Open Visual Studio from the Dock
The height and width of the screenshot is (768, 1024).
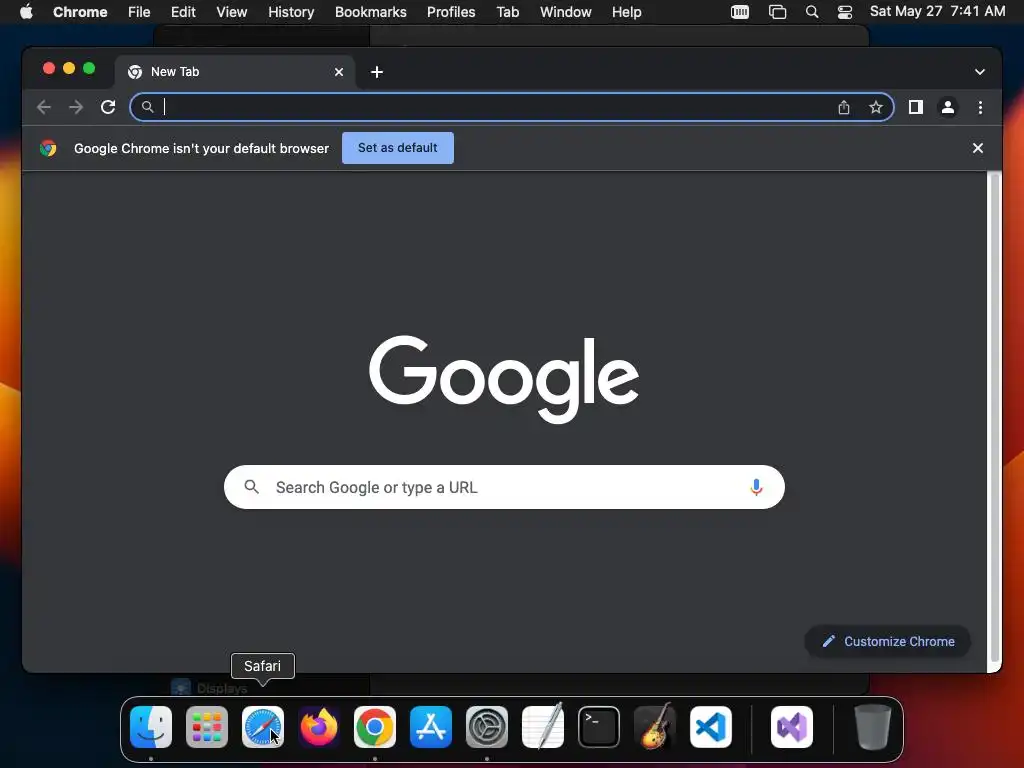click(x=792, y=727)
